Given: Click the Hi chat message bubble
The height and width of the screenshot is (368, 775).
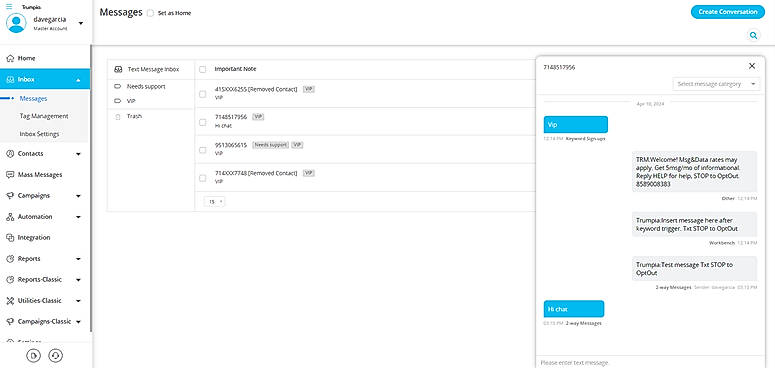Looking at the screenshot, I should click(x=573, y=309).
